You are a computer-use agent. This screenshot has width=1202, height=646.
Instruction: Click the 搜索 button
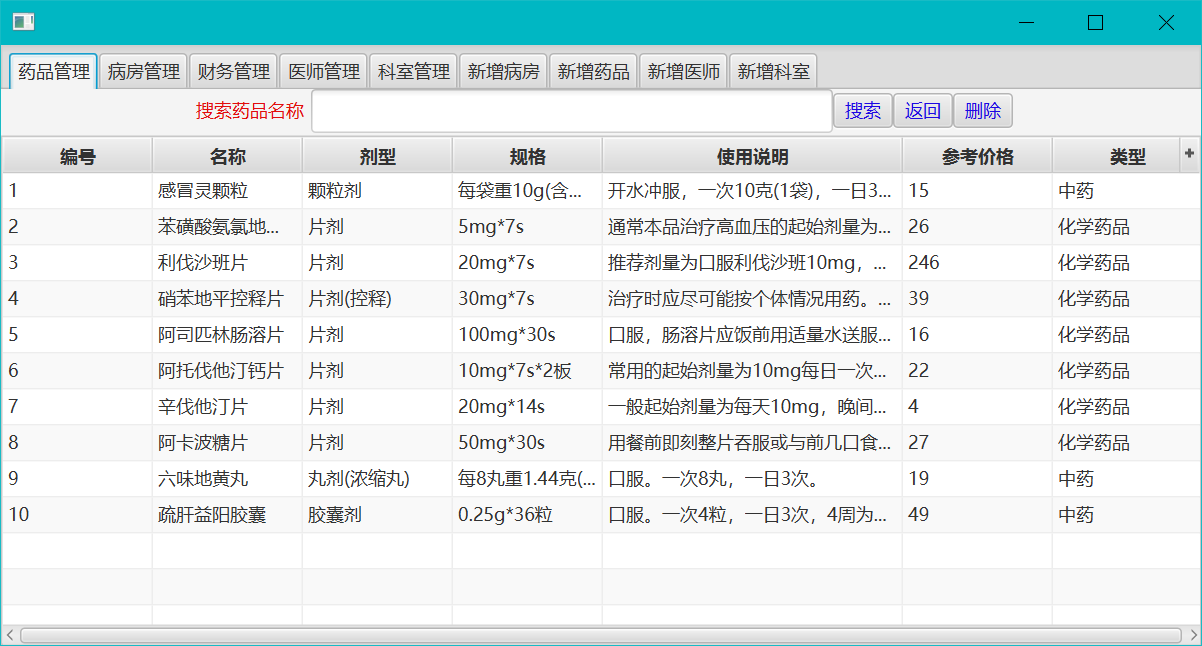click(862, 111)
